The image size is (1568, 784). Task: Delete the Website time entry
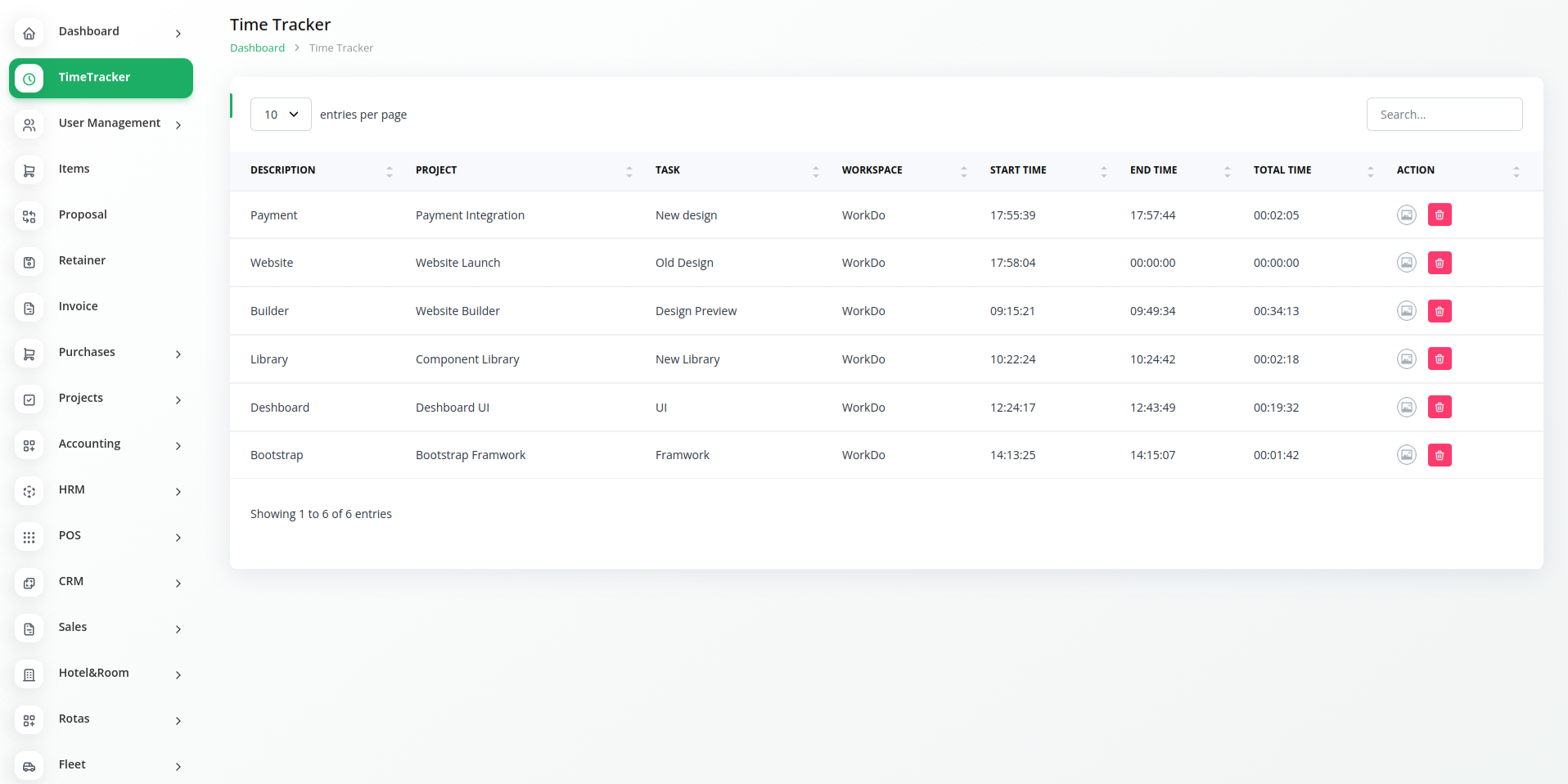(x=1440, y=263)
